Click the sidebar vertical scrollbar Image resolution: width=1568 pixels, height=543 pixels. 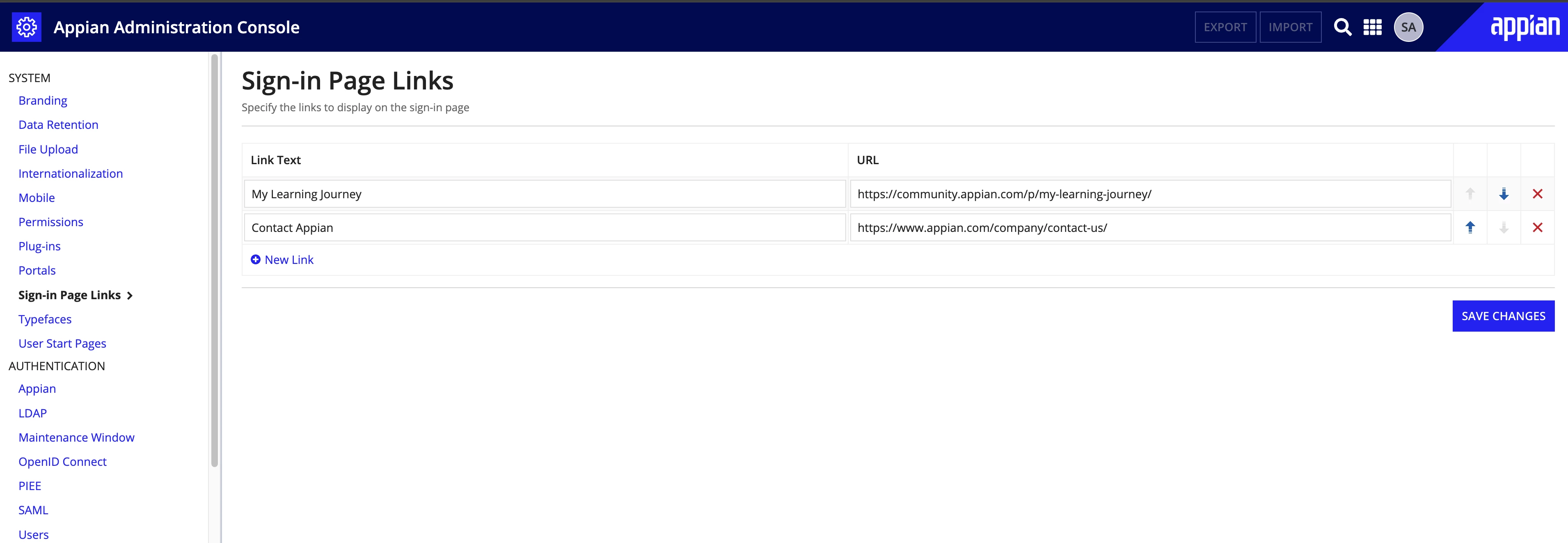click(x=214, y=261)
